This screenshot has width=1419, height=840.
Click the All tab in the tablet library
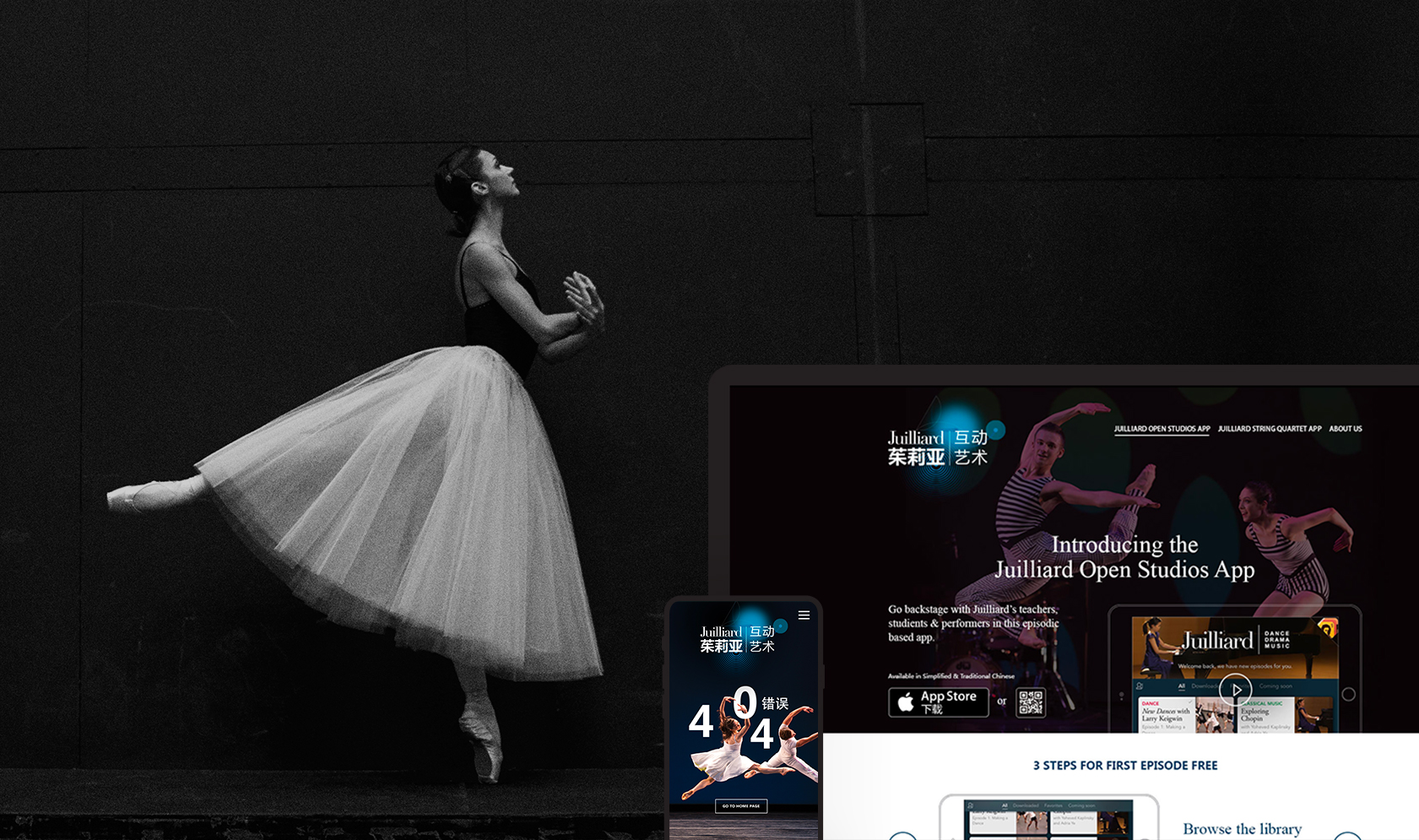[x=1182, y=686]
